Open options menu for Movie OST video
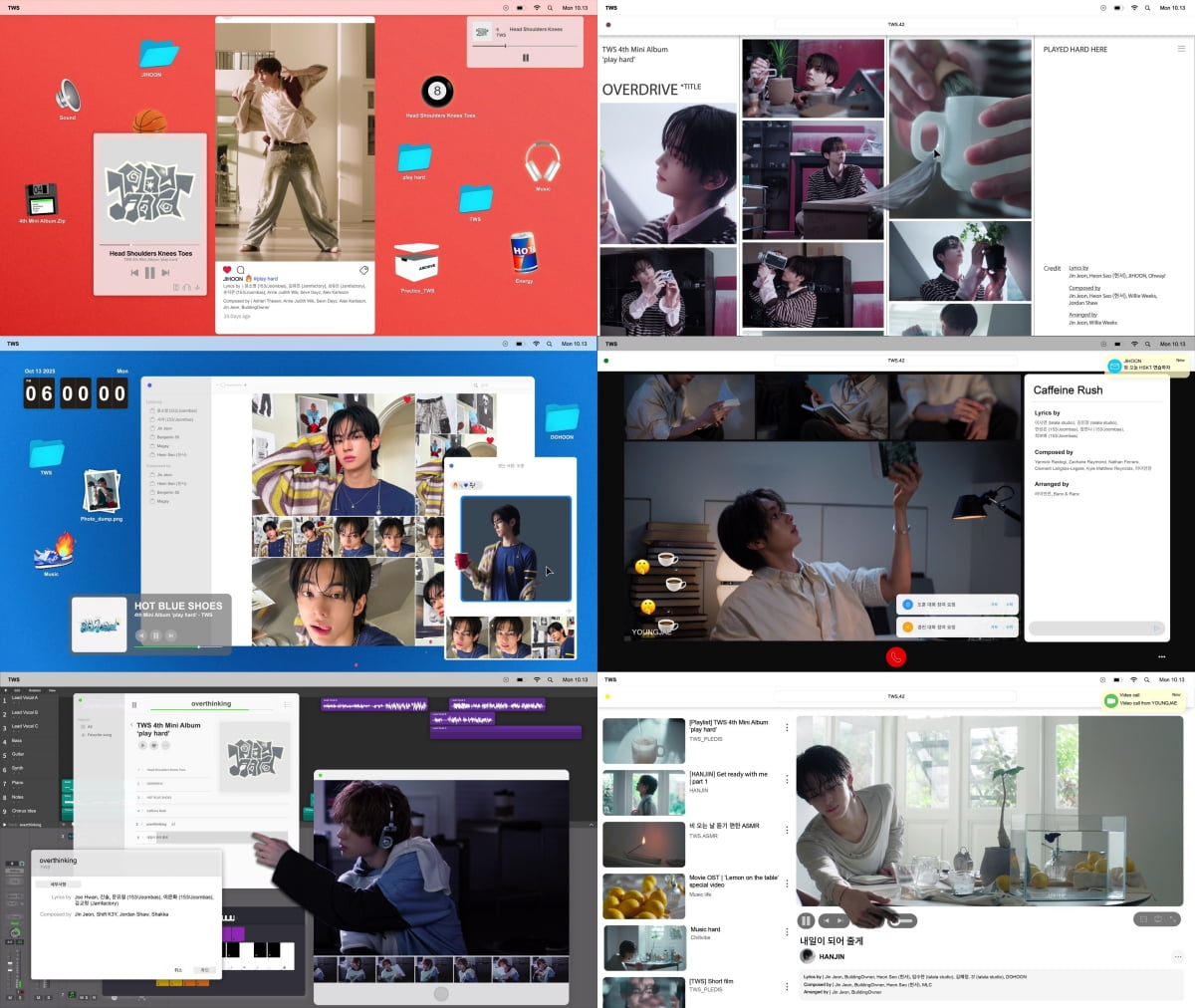The height and width of the screenshot is (1008, 1195). tap(787, 883)
